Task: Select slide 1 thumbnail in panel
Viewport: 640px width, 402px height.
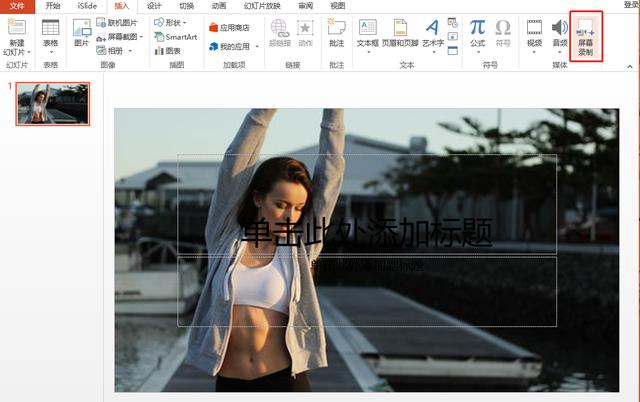Action: (x=52, y=103)
